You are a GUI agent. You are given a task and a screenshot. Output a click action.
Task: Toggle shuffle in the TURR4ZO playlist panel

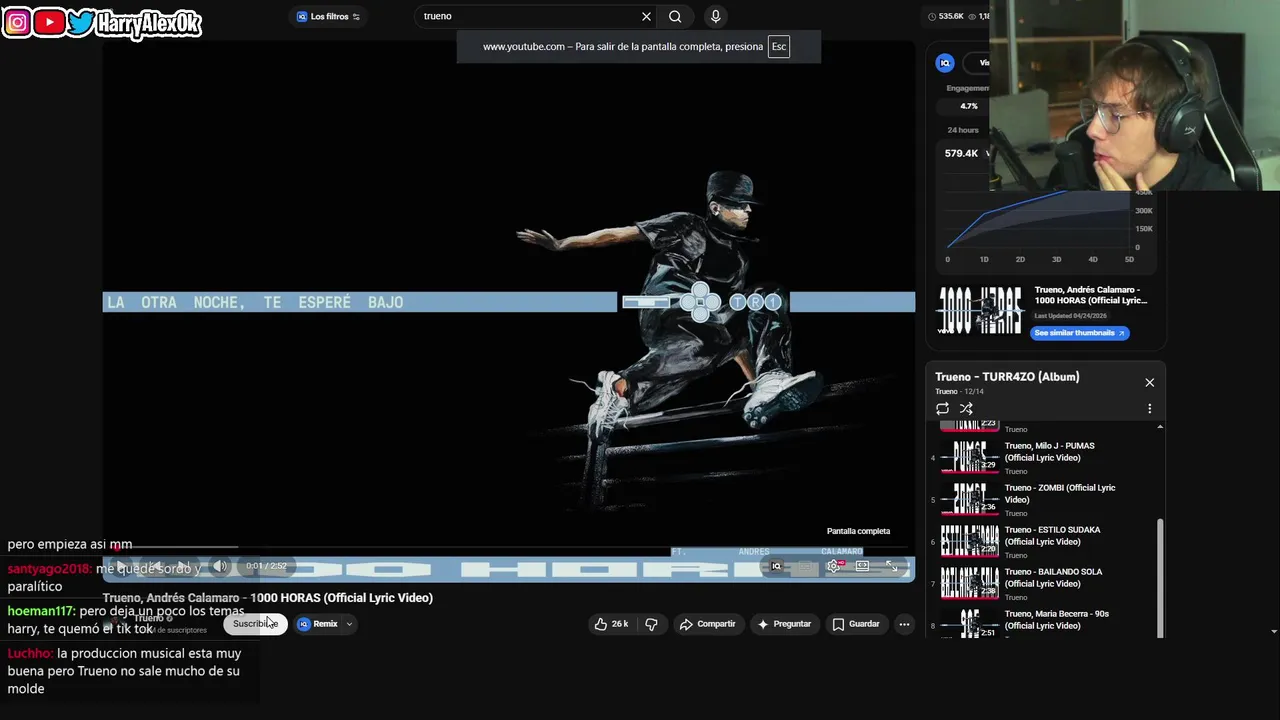click(966, 408)
